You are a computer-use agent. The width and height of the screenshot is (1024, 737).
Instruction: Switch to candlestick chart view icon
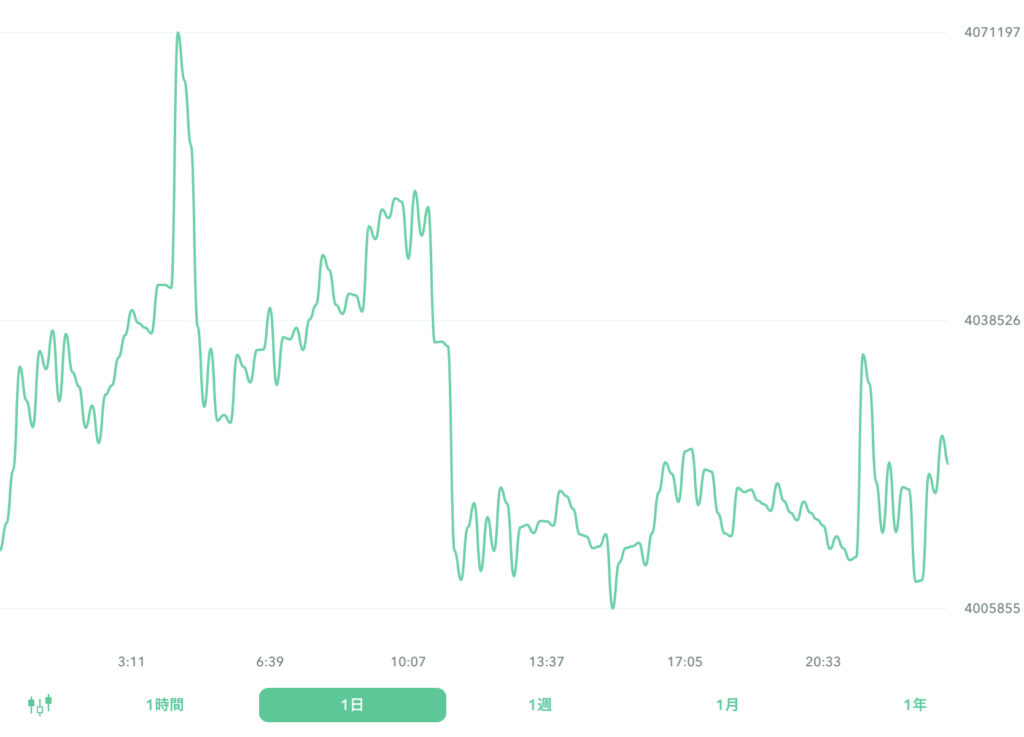click(39, 705)
